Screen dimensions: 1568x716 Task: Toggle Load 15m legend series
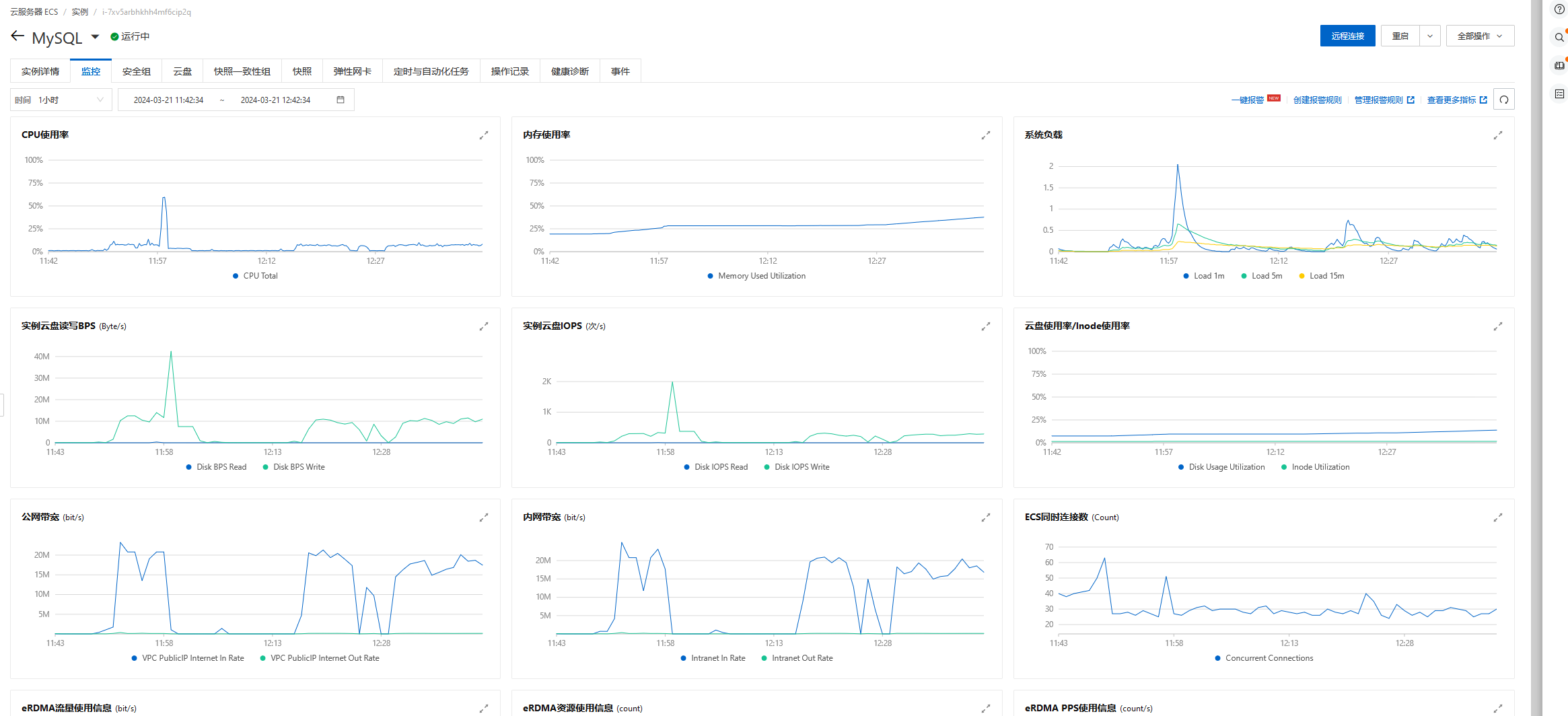pos(1321,276)
